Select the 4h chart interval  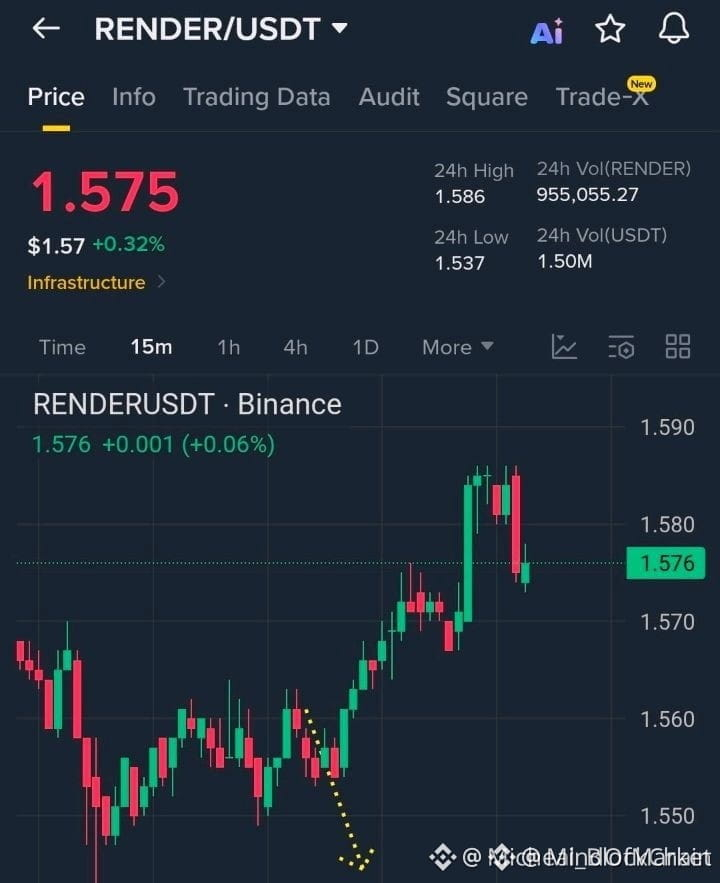pos(296,347)
